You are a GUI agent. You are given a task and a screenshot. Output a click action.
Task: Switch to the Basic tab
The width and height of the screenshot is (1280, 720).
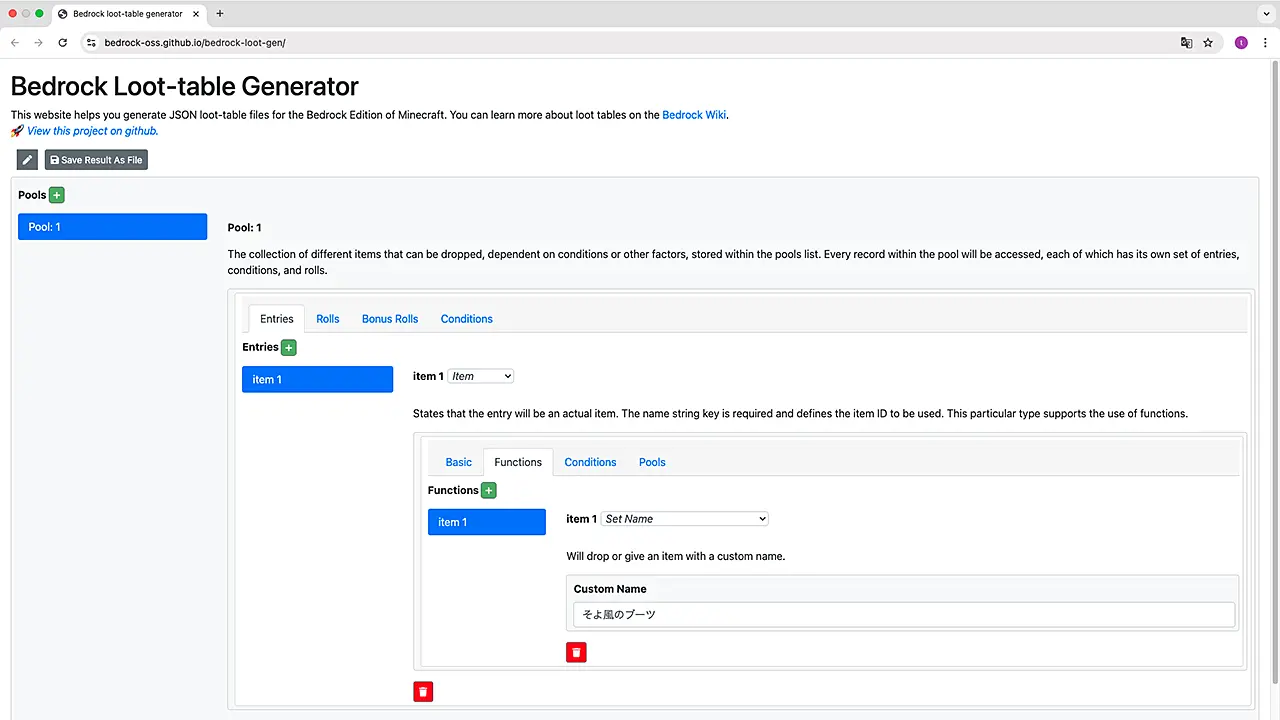pos(458,462)
